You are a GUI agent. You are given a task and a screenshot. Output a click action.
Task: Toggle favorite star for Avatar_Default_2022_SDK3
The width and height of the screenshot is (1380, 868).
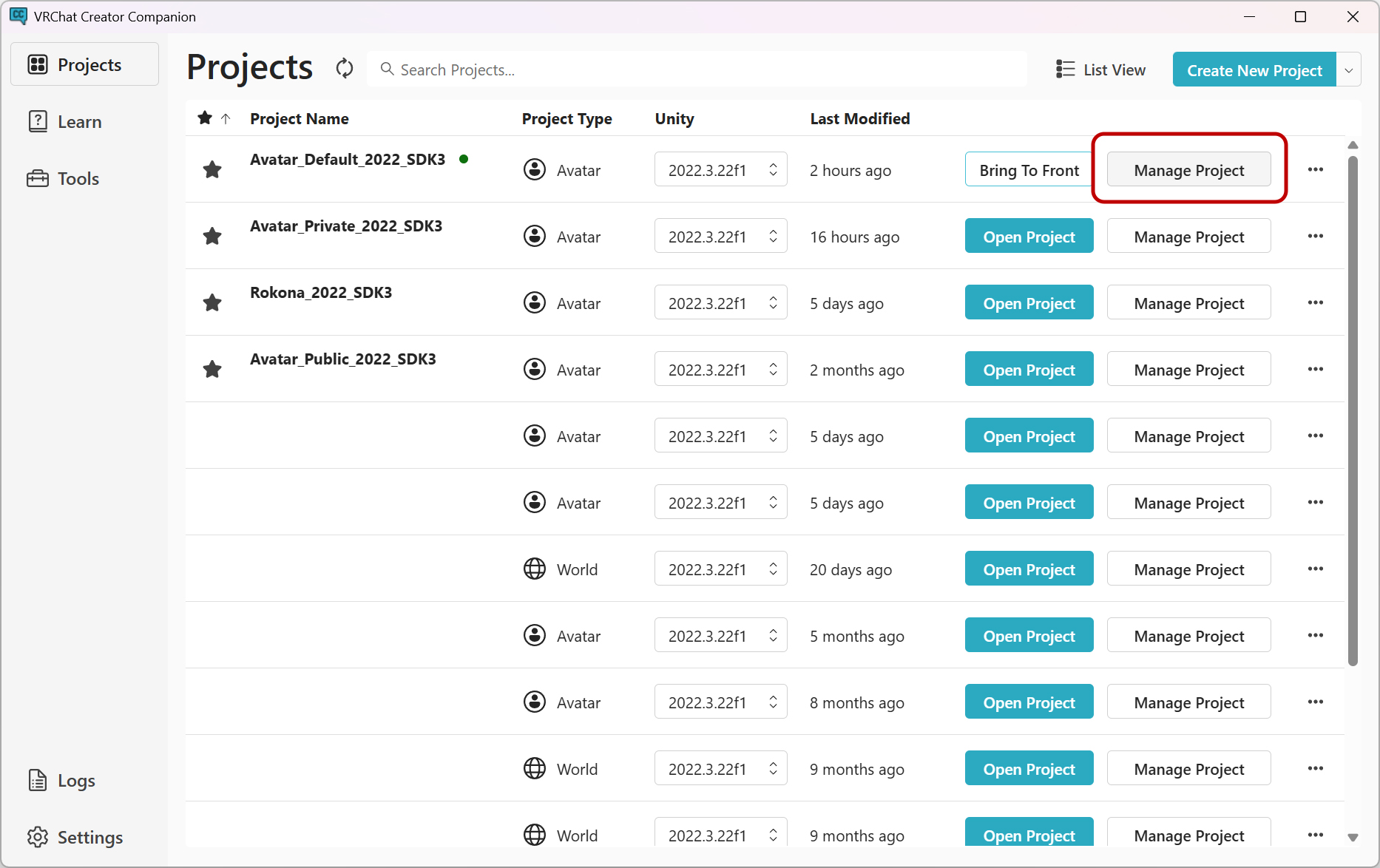(212, 169)
